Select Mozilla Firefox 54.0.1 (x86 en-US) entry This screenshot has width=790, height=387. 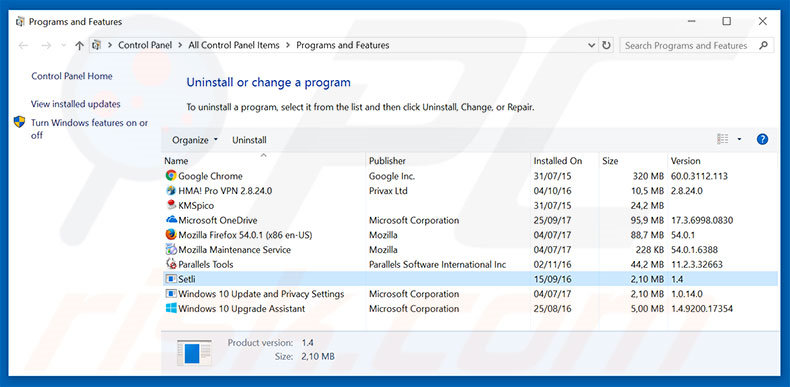tap(245, 235)
